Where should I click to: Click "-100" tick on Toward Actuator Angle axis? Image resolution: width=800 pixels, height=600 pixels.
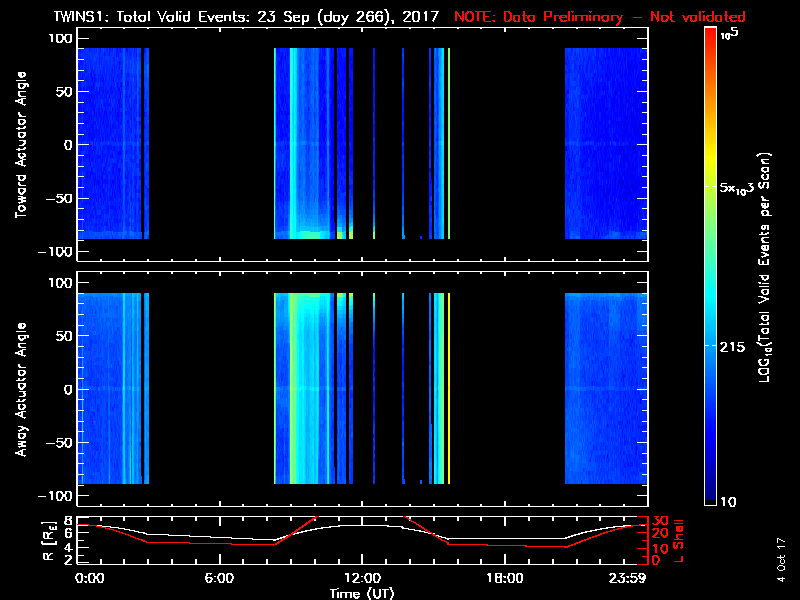56,252
